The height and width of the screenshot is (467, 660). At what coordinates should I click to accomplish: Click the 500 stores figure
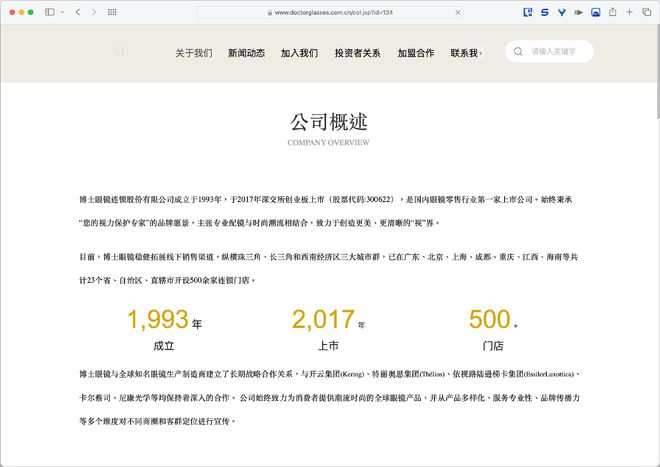point(490,319)
